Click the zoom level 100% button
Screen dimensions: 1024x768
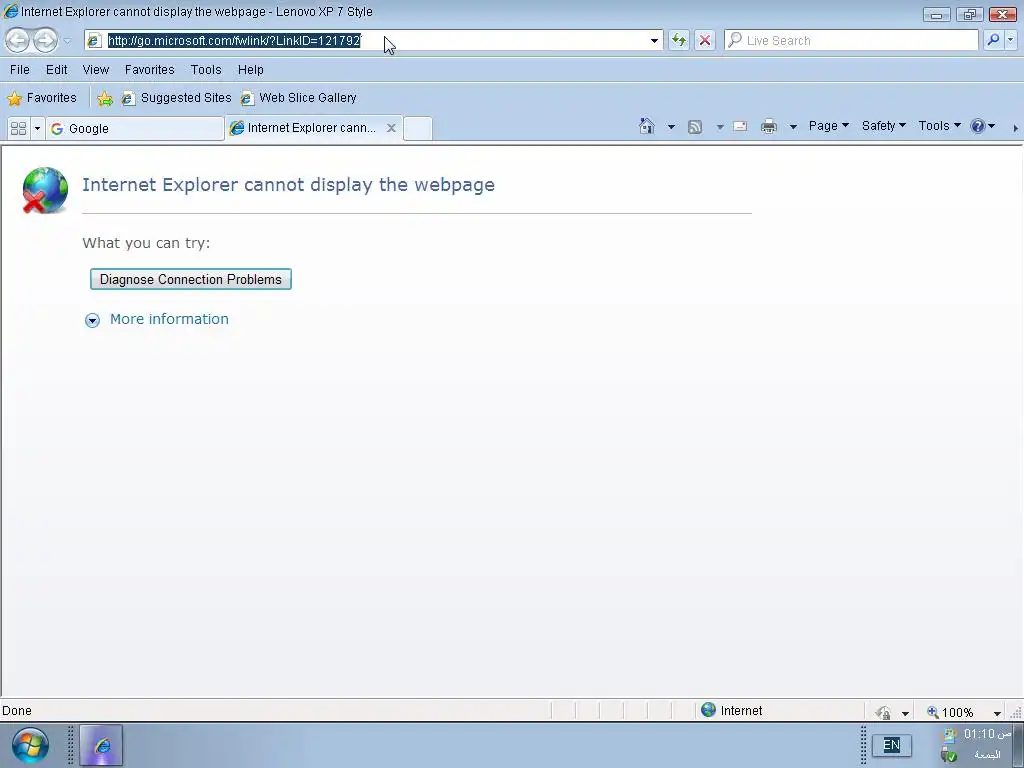point(950,712)
